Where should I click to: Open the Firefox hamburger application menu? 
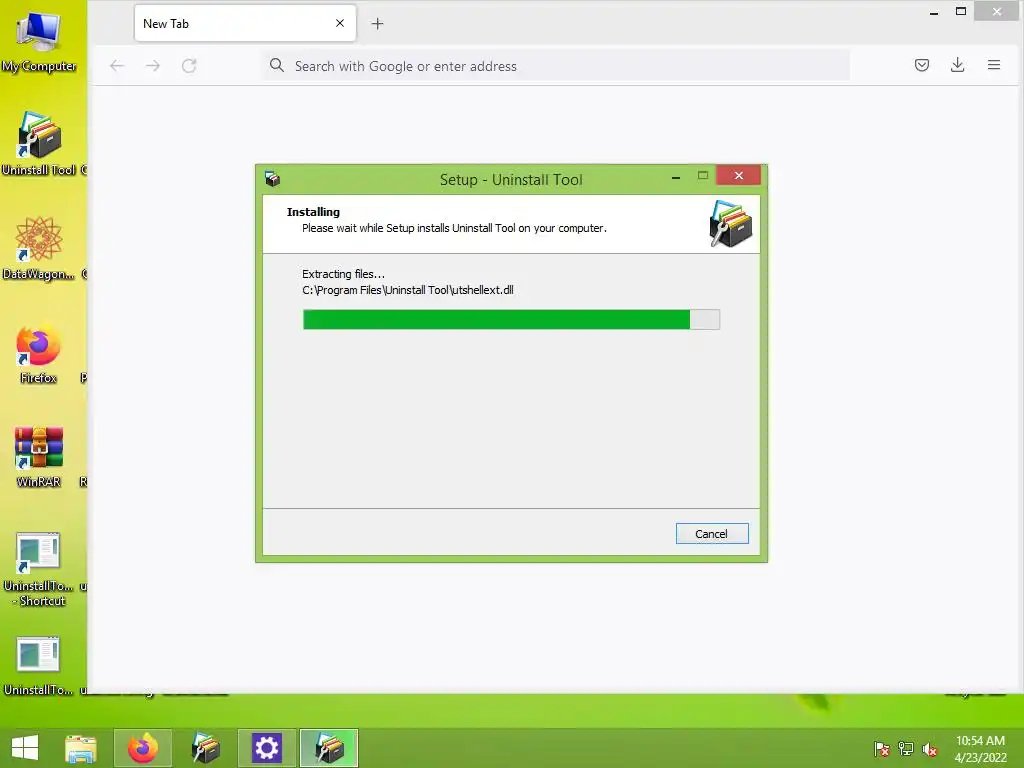994,65
